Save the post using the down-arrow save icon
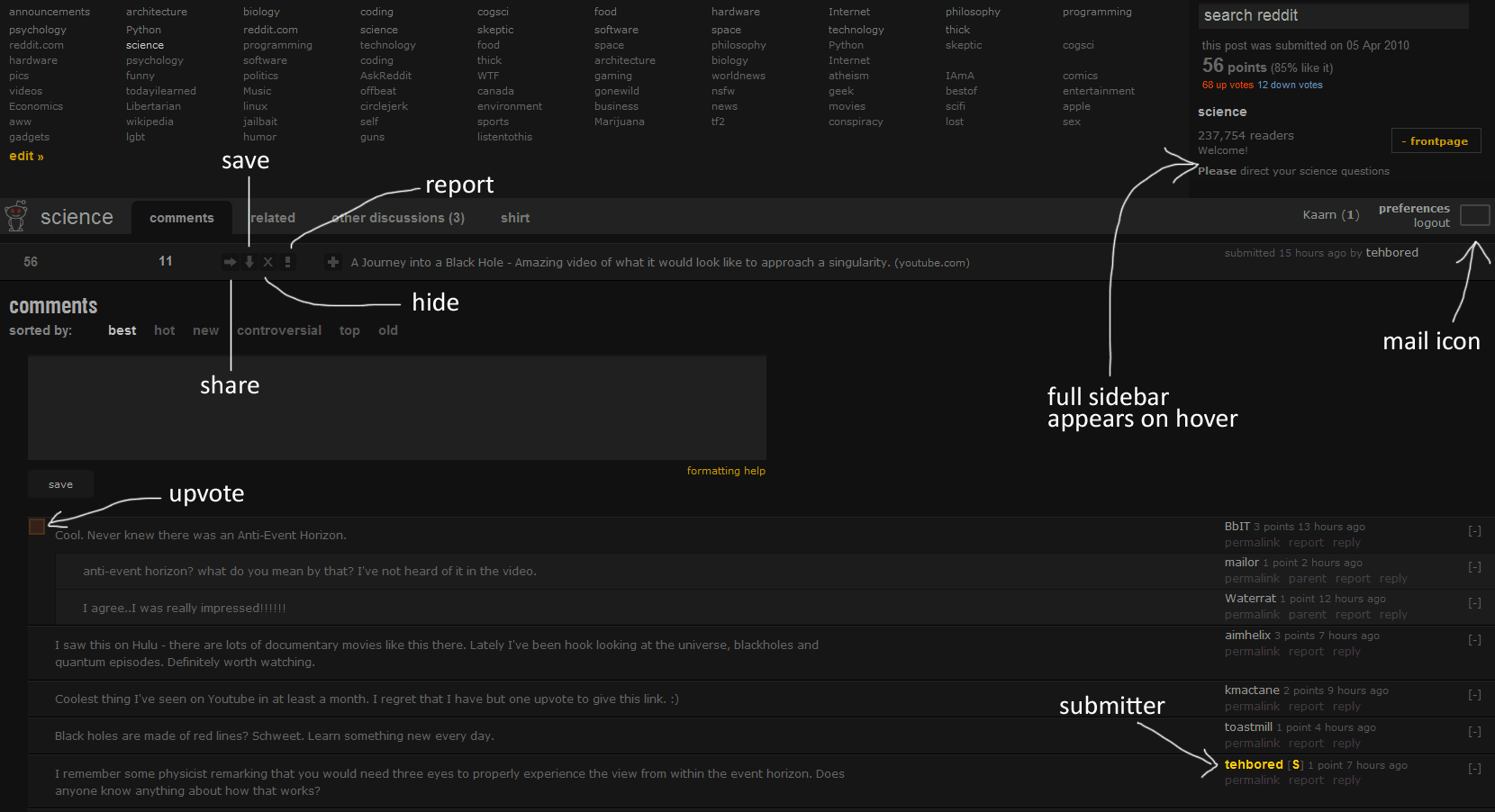The width and height of the screenshot is (1495, 812). (249, 261)
